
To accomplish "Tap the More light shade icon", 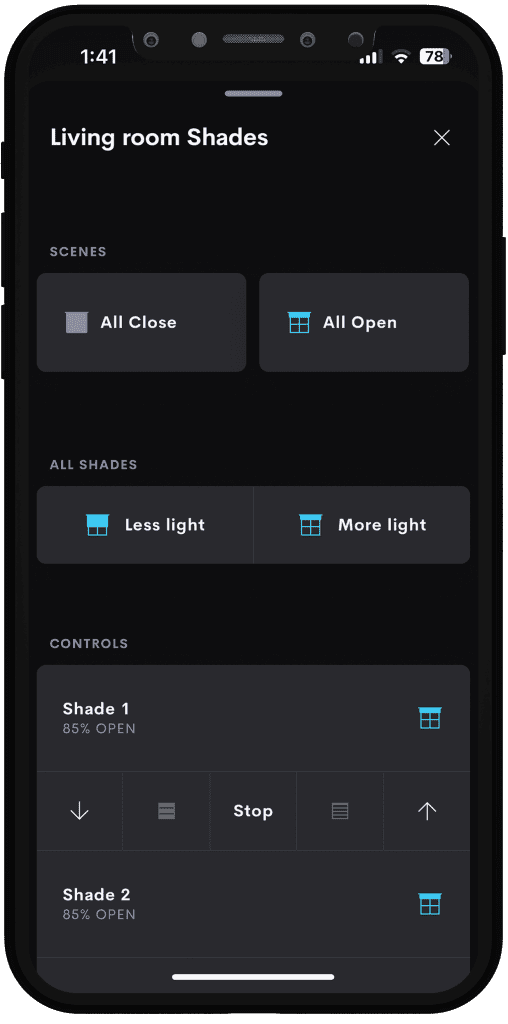I will (x=310, y=525).
